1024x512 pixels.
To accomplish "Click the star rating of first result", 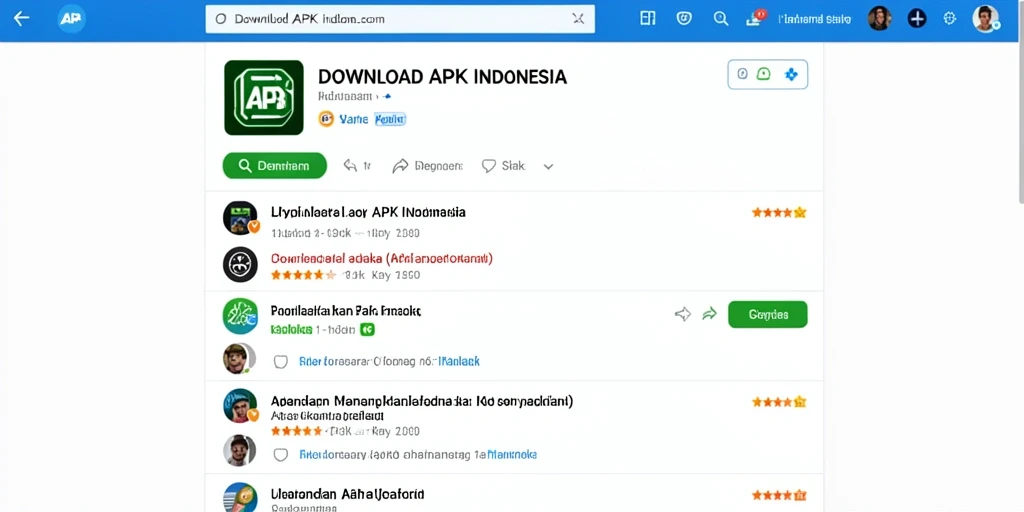I will (x=778, y=212).
